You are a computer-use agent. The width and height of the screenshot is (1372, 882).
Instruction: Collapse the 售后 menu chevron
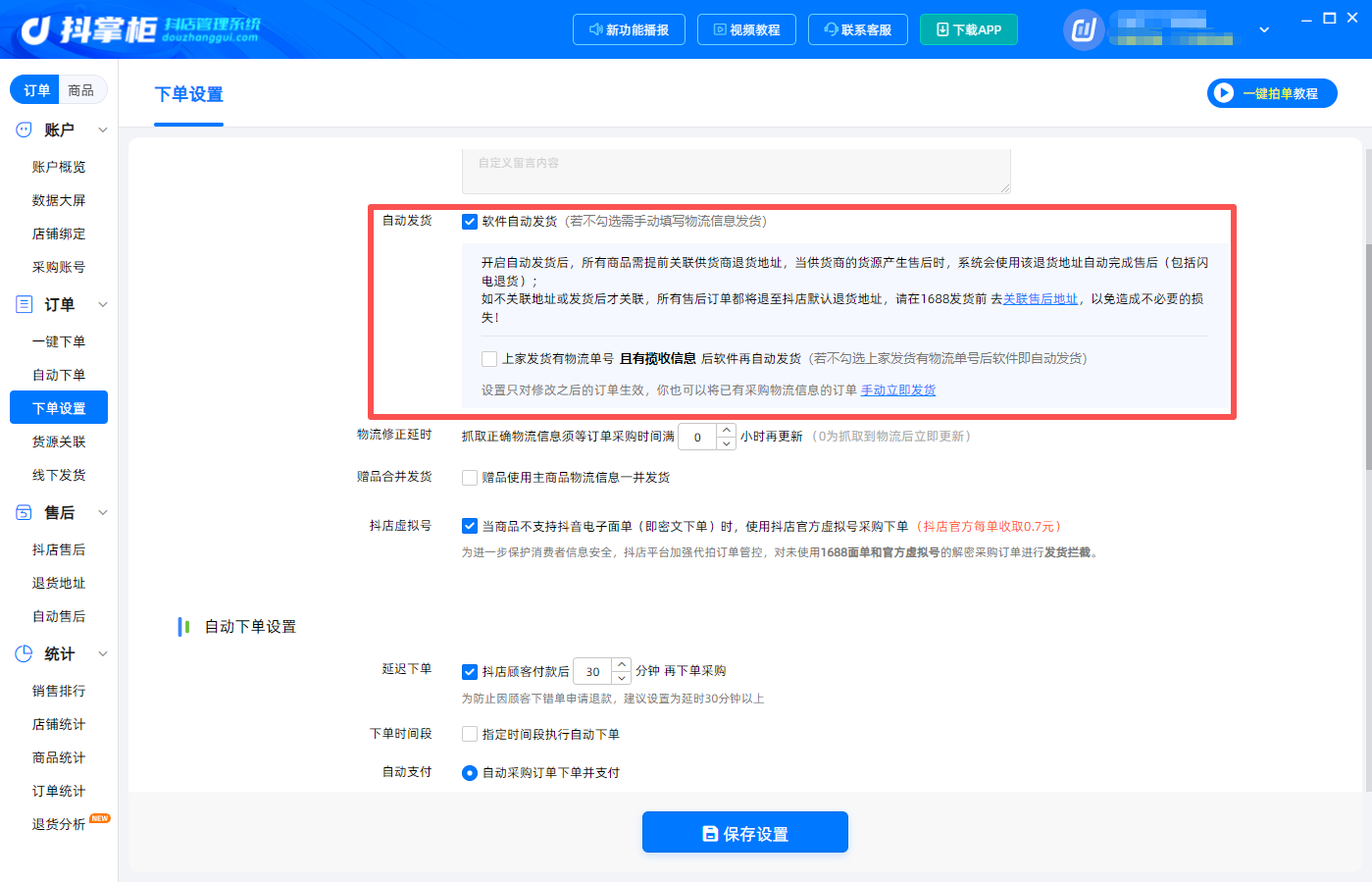click(x=103, y=512)
